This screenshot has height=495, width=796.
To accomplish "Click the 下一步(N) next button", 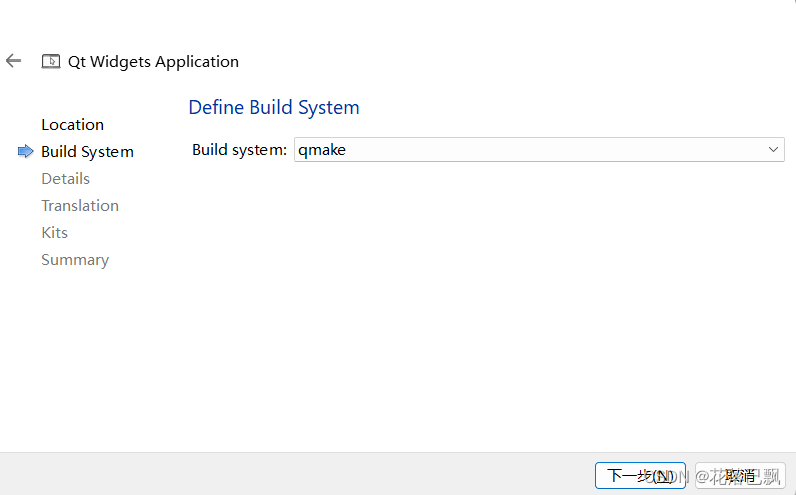I will click(x=640, y=476).
